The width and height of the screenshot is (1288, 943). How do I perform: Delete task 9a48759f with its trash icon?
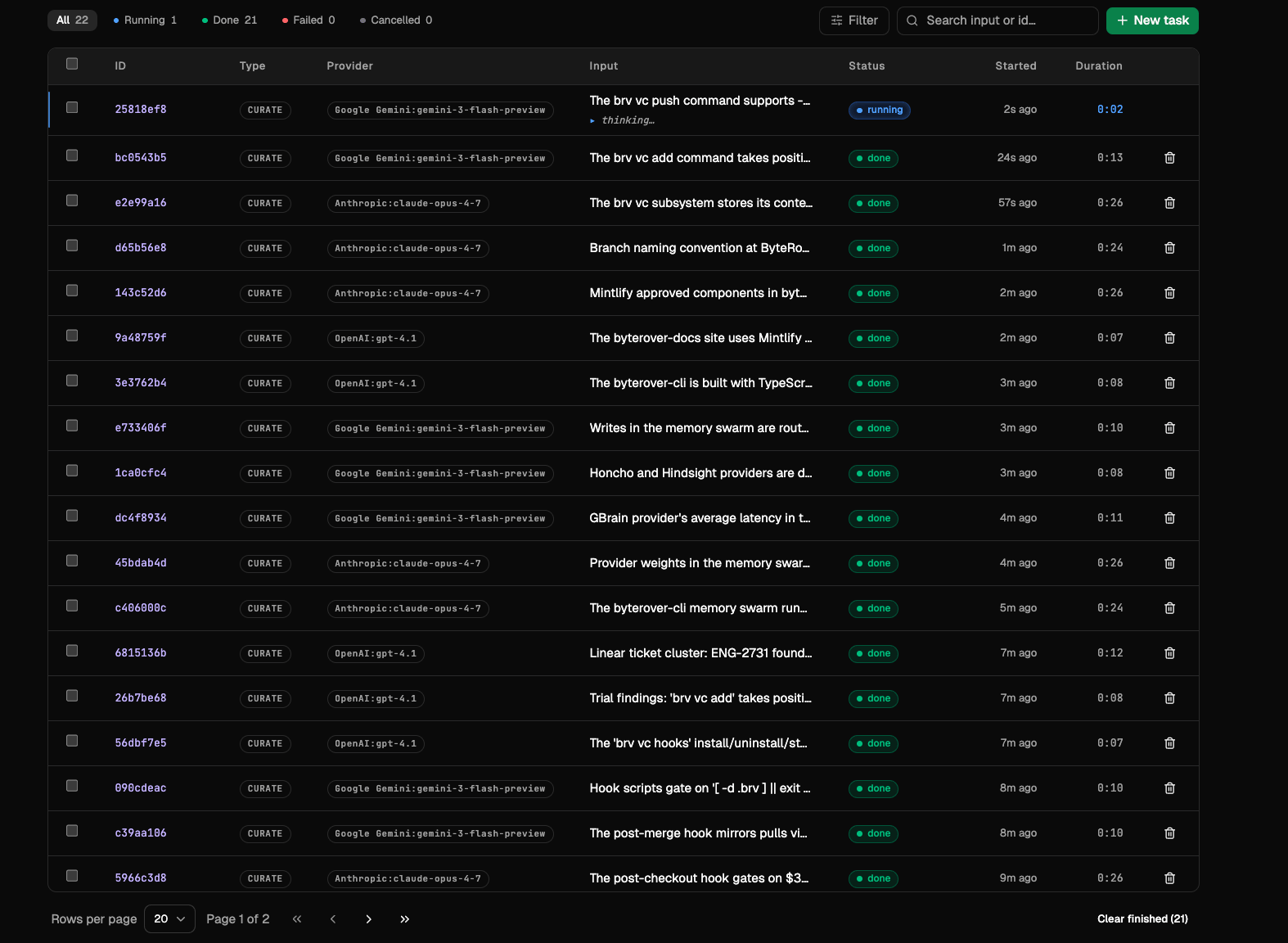click(x=1169, y=338)
